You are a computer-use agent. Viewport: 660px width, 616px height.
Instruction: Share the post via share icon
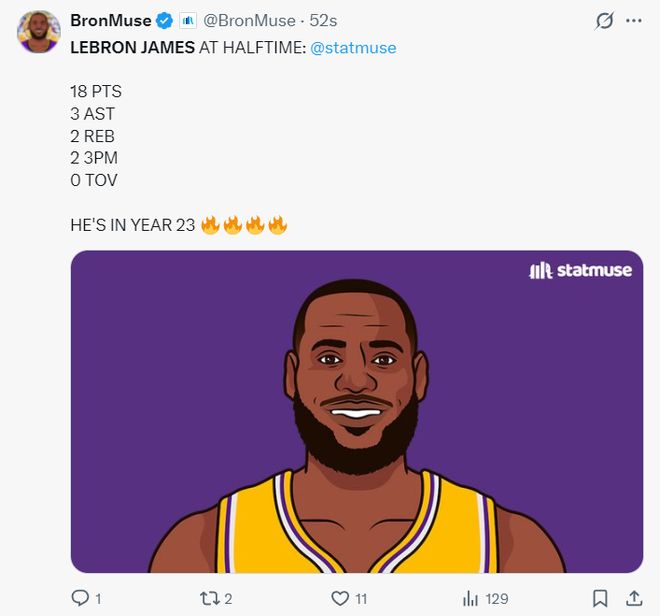[x=632, y=598]
